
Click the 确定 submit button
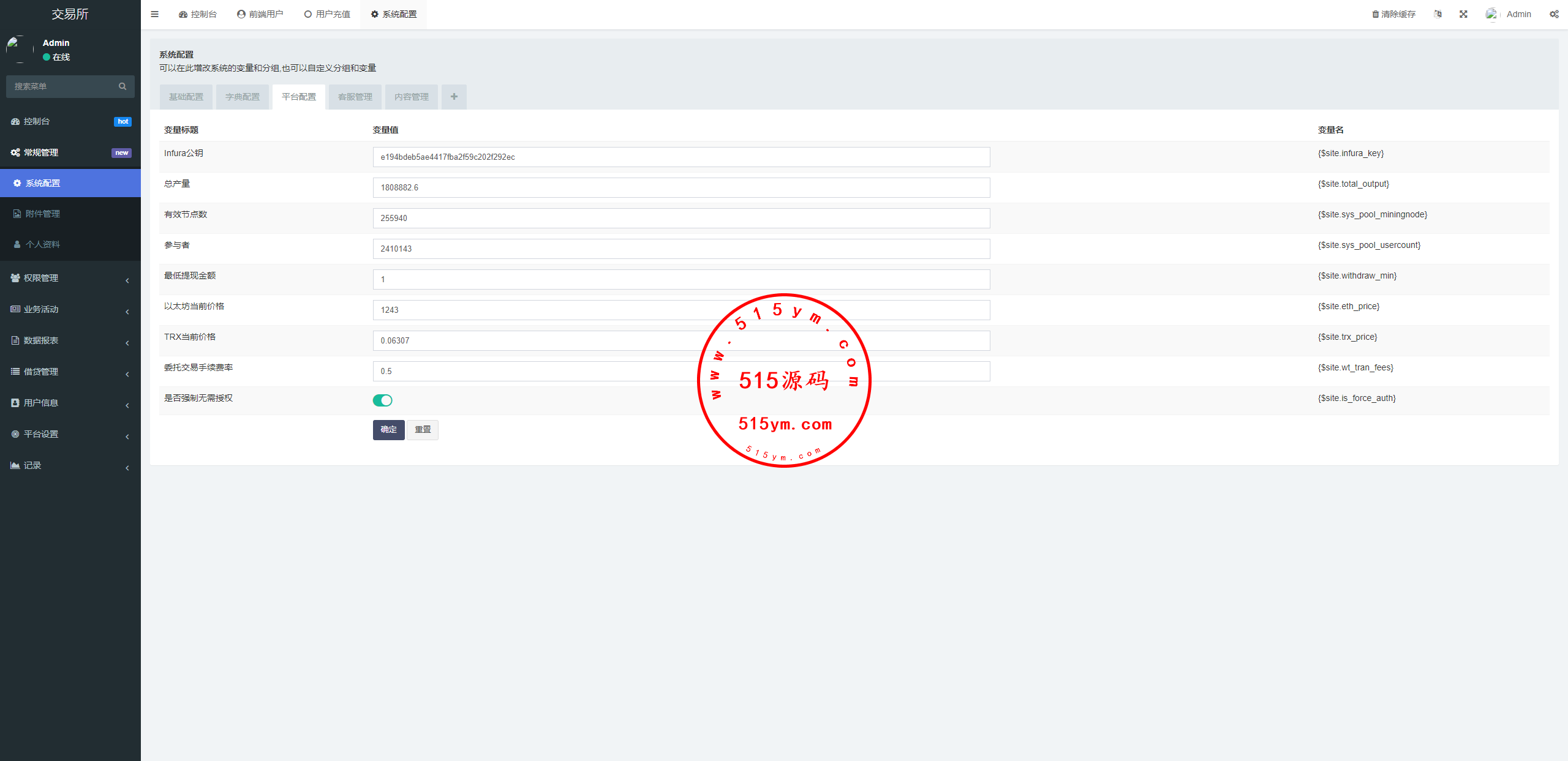click(x=388, y=430)
